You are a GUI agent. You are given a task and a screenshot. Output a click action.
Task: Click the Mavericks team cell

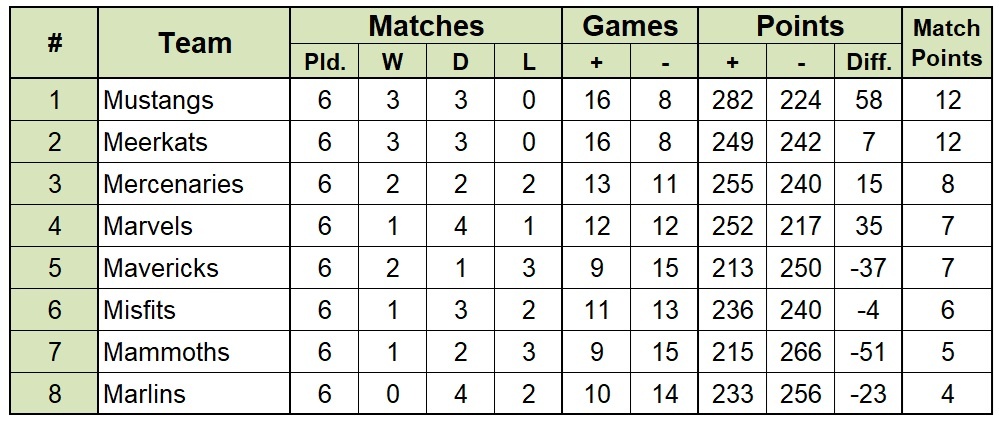(194, 268)
